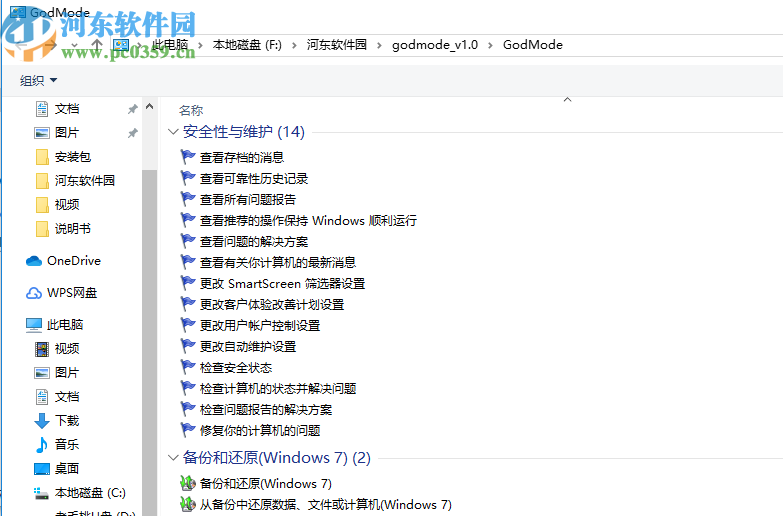783x516 pixels.
Task: Click flag icon beside 查看存档的消息
Action: point(188,157)
